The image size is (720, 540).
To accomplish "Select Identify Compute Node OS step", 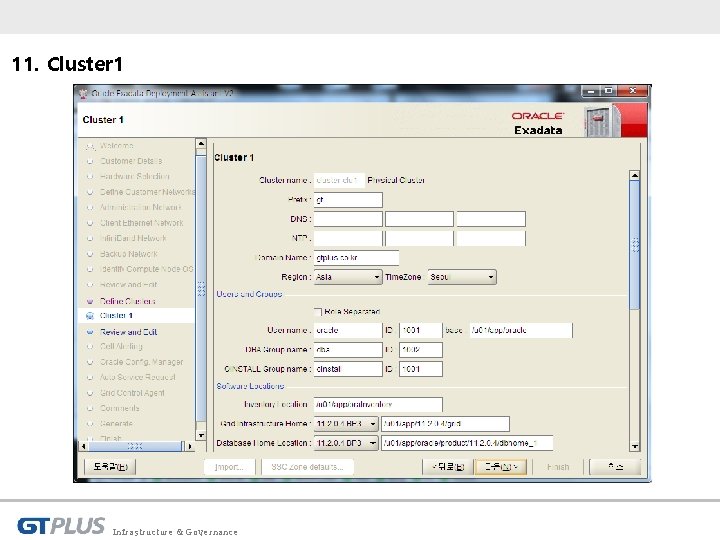I will pos(146,269).
